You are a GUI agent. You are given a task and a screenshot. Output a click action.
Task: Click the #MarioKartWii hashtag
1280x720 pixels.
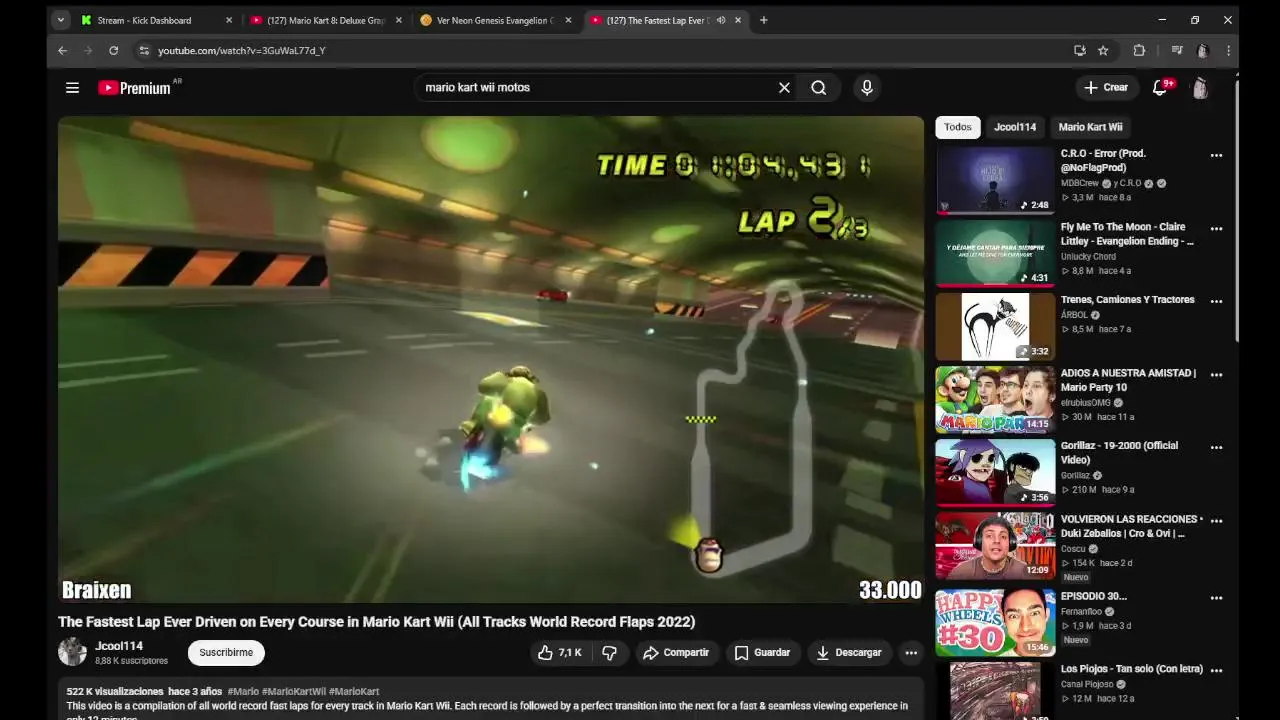(x=294, y=692)
